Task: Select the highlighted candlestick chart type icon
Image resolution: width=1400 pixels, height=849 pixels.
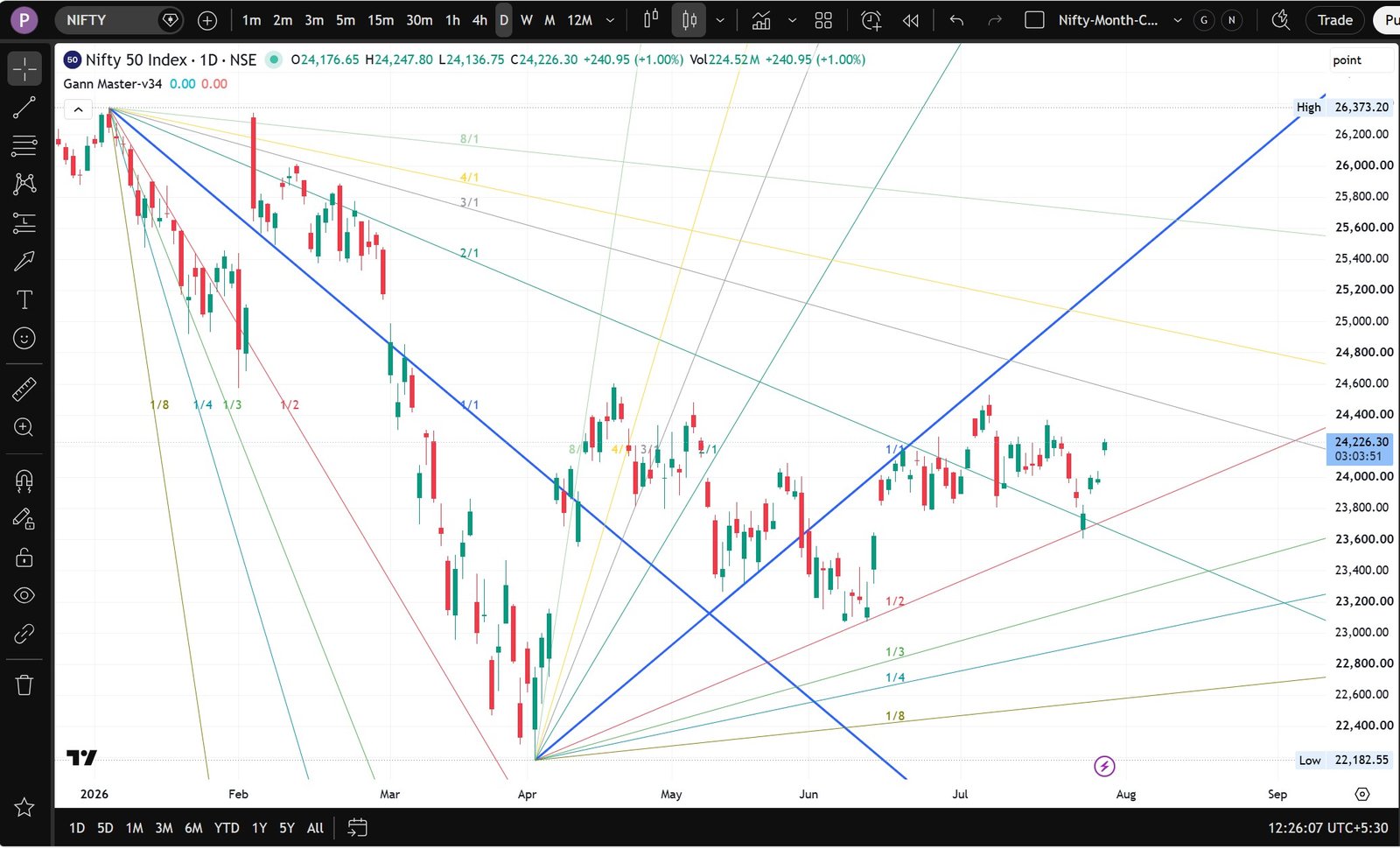Action: pyautogui.click(x=689, y=20)
